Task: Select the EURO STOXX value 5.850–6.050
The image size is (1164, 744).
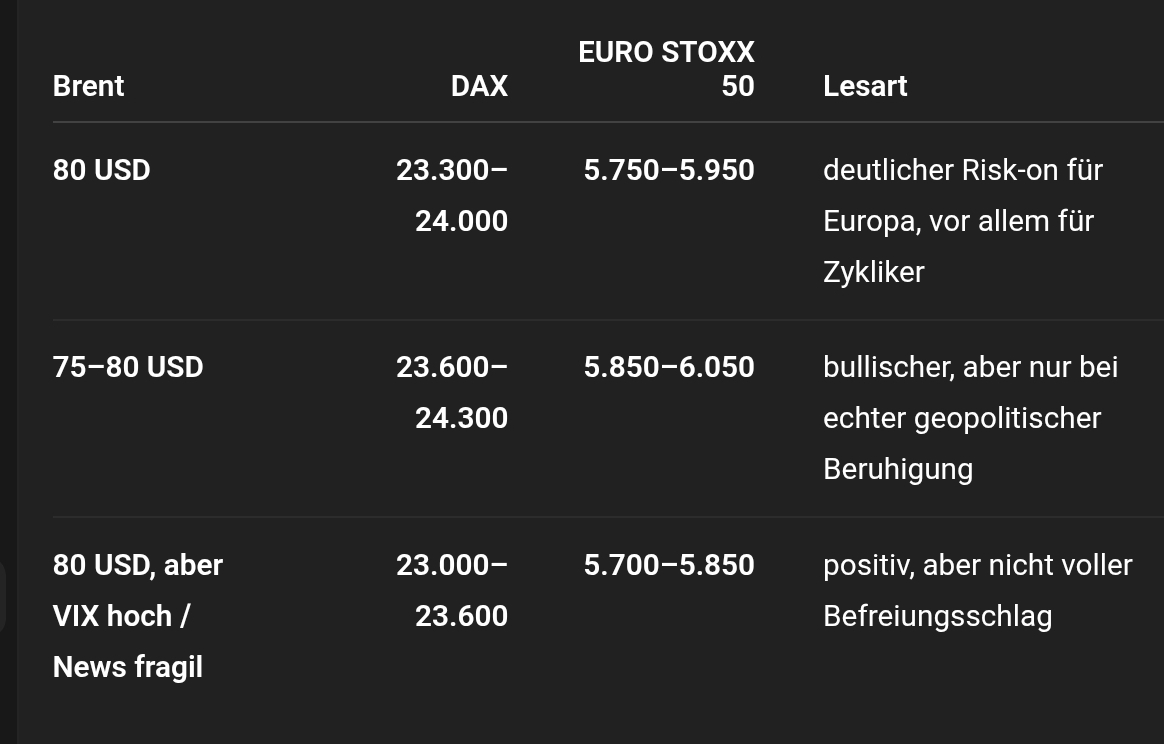Action: click(669, 367)
